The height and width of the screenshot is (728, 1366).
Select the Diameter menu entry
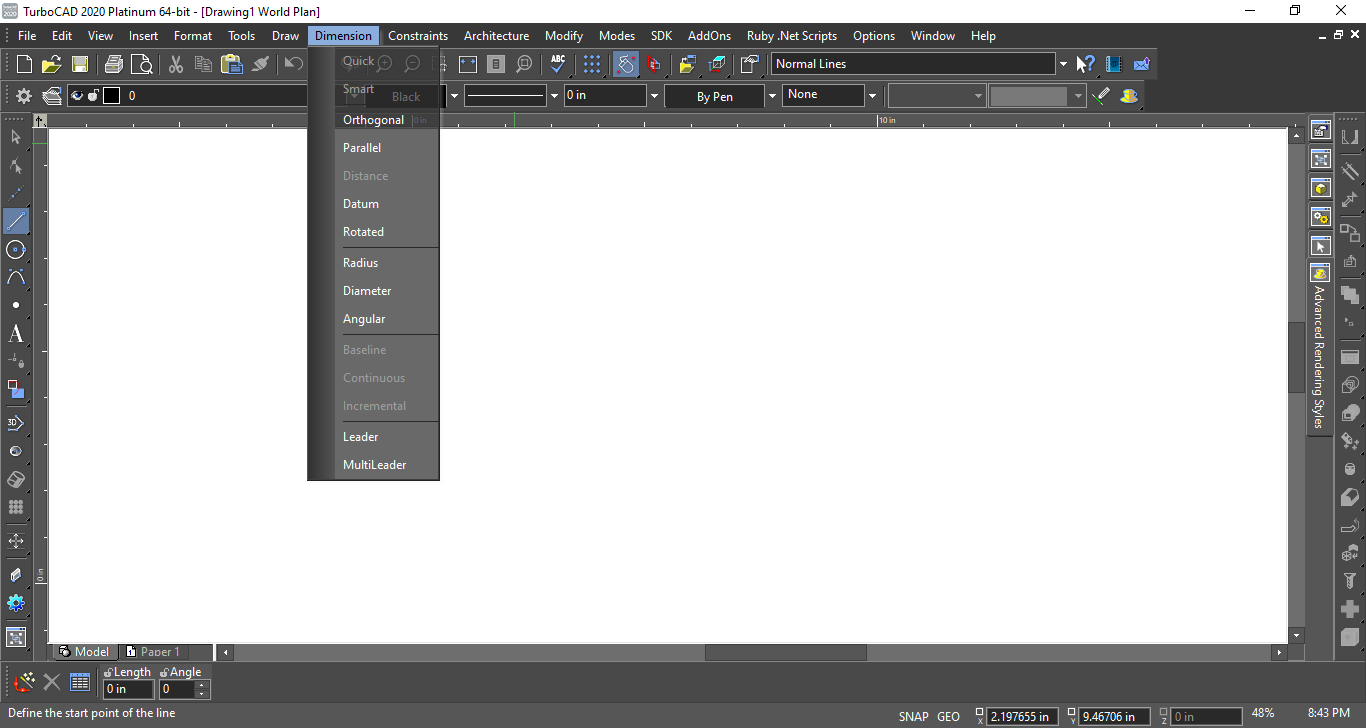[x=367, y=291]
